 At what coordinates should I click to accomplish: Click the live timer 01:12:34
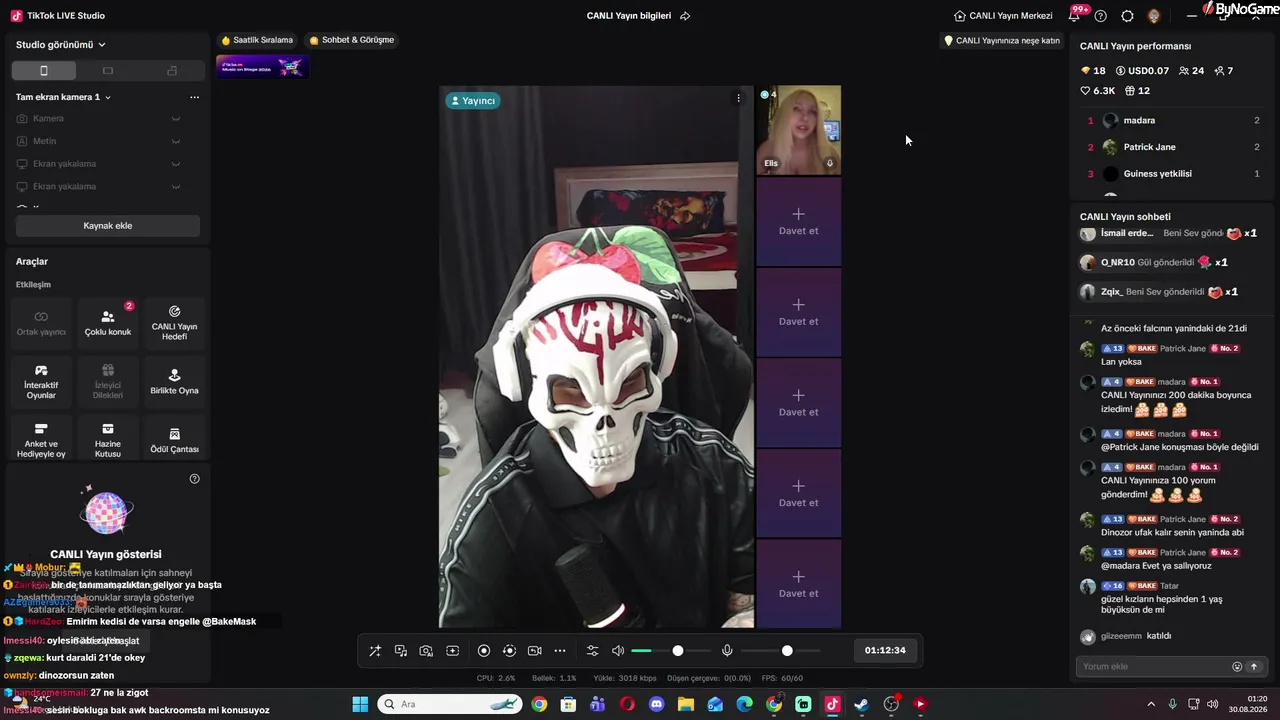coord(885,651)
